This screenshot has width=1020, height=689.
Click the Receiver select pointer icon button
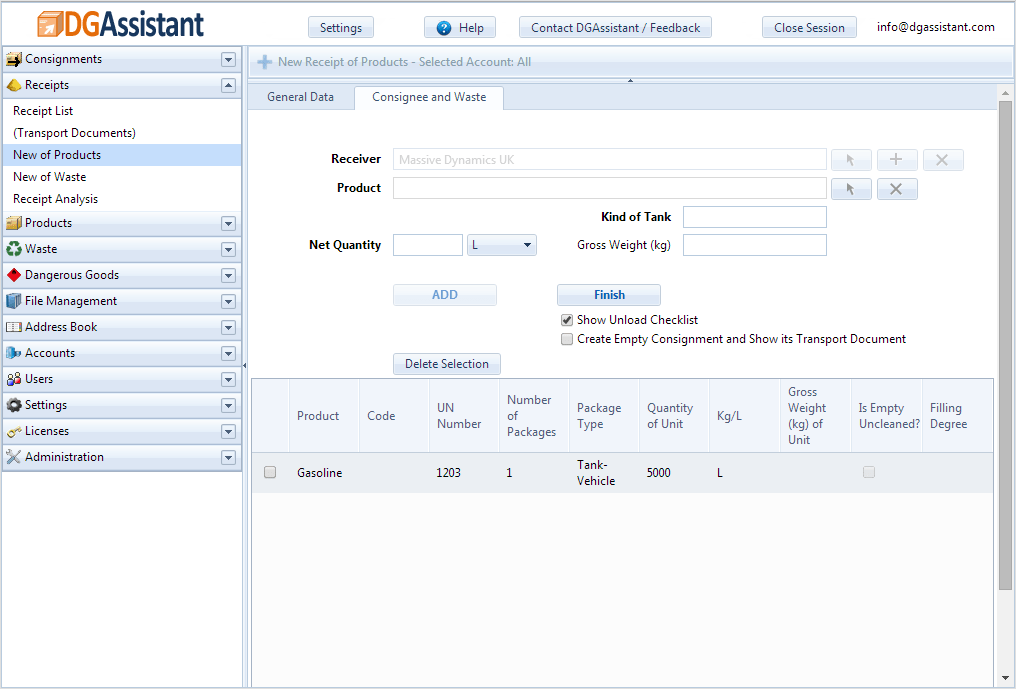(851, 160)
